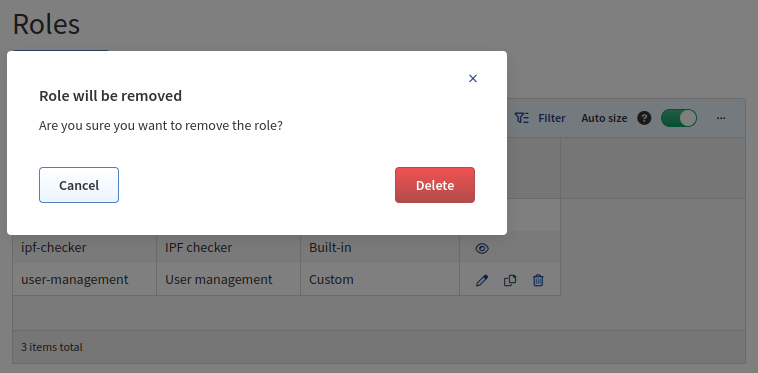Open the Filter funnel icon in table toolbar

[522, 118]
